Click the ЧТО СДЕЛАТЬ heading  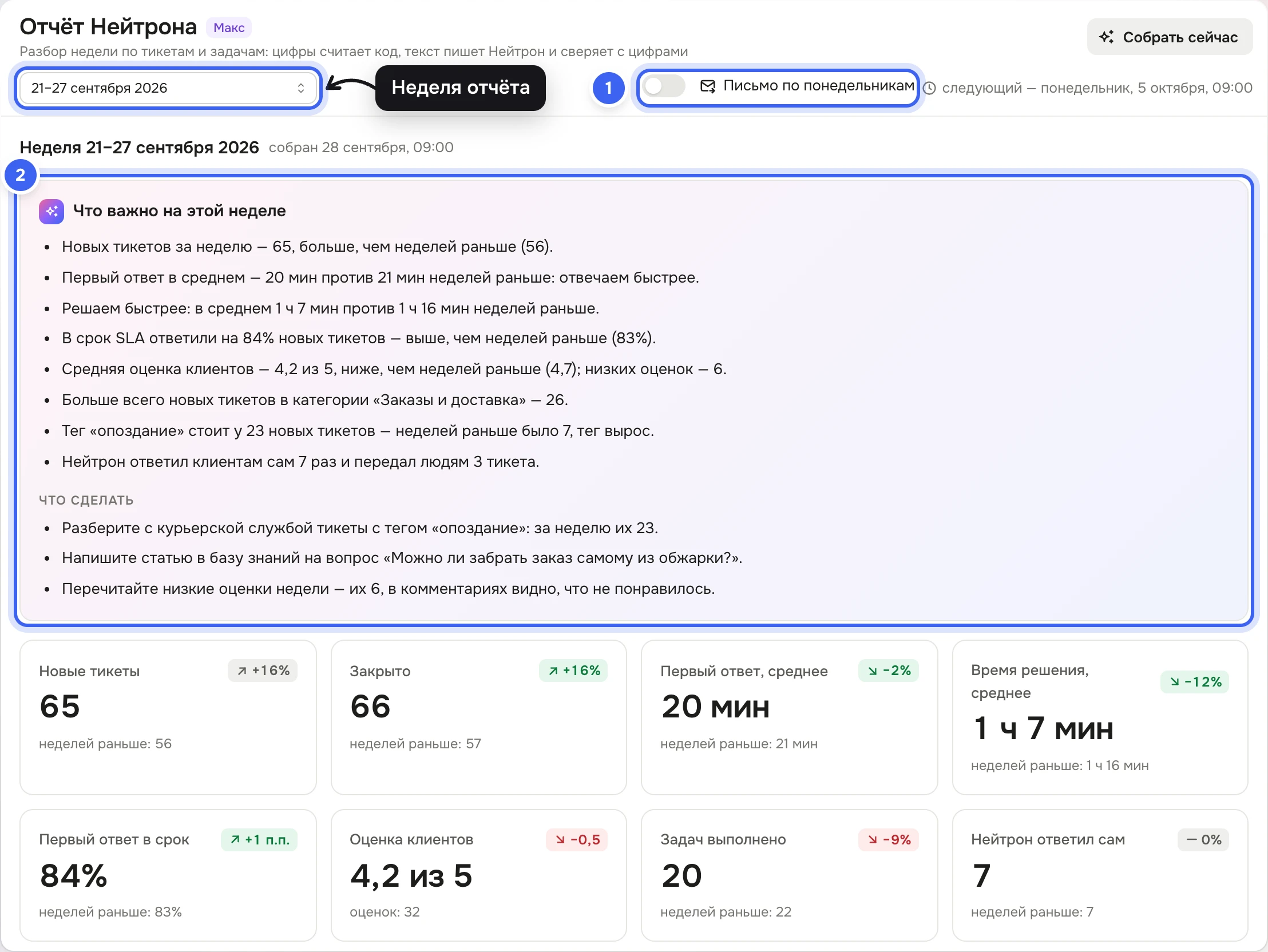coord(86,501)
